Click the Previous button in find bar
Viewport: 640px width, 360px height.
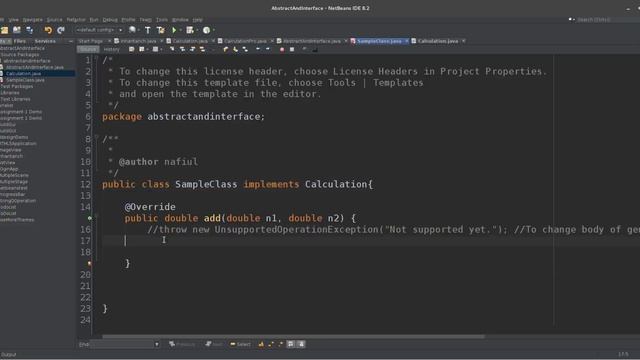pyautogui.click(x=182, y=344)
